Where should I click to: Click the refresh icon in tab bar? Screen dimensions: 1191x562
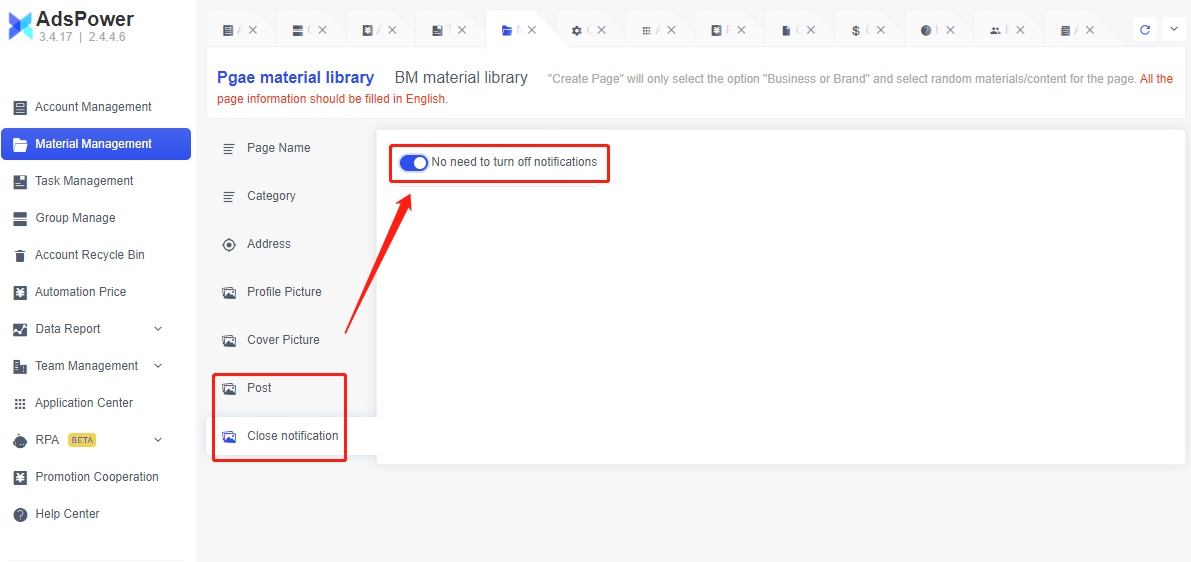(1145, 30)
